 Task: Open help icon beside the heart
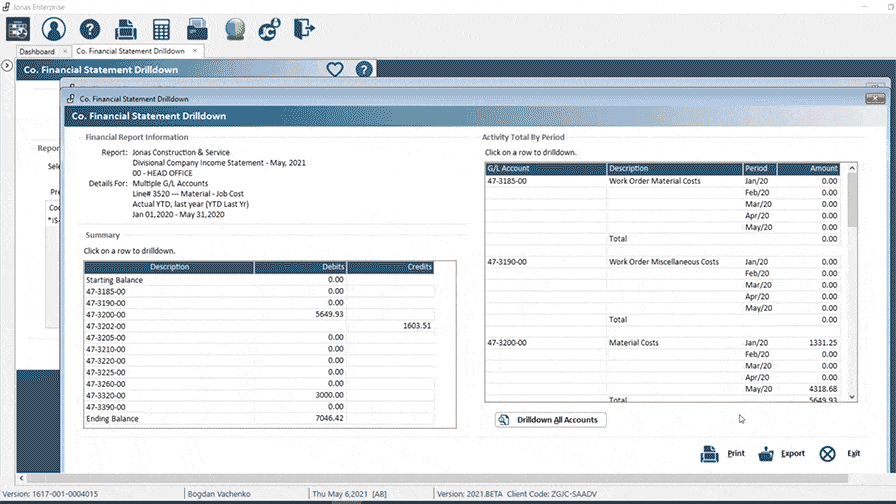[364, 70]
